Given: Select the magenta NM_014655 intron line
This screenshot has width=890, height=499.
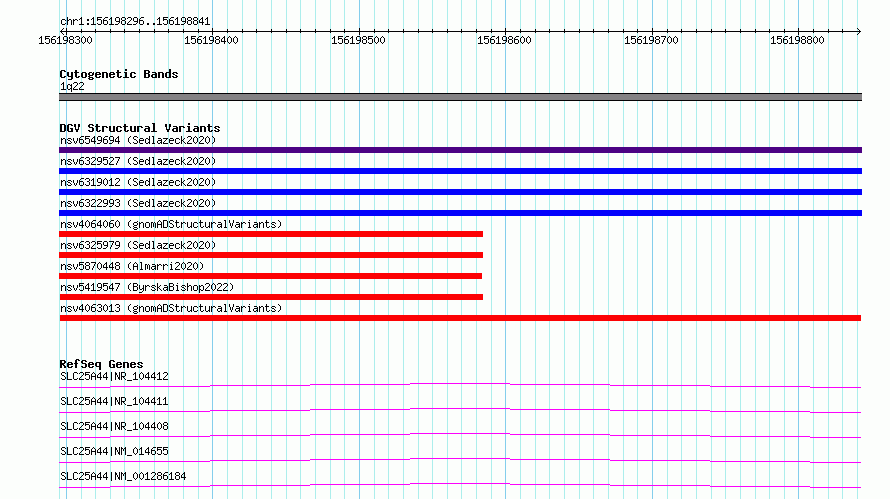Looking at the screenshot, I should click(x=460, y=460).
